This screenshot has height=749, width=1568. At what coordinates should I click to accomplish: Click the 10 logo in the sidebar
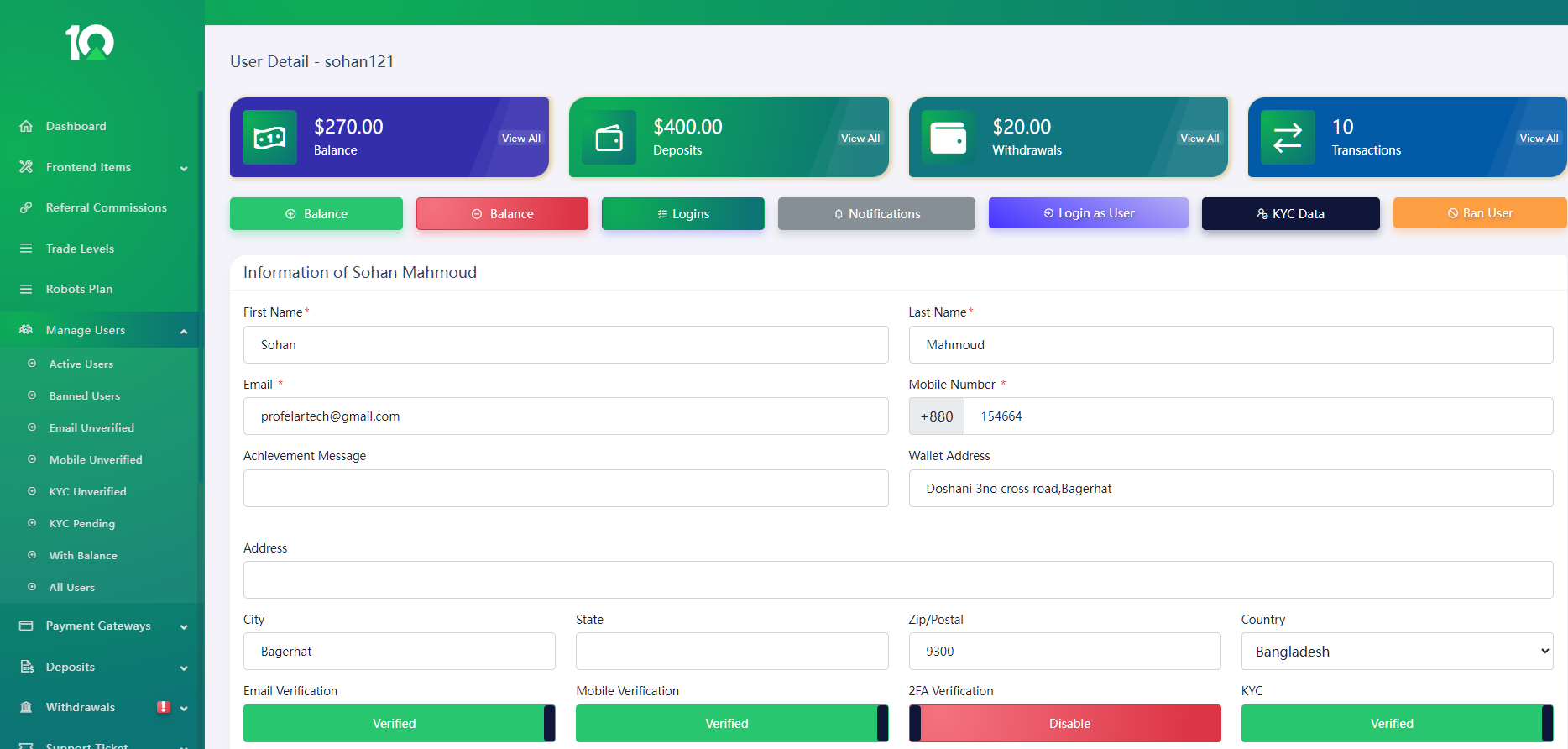90,43
